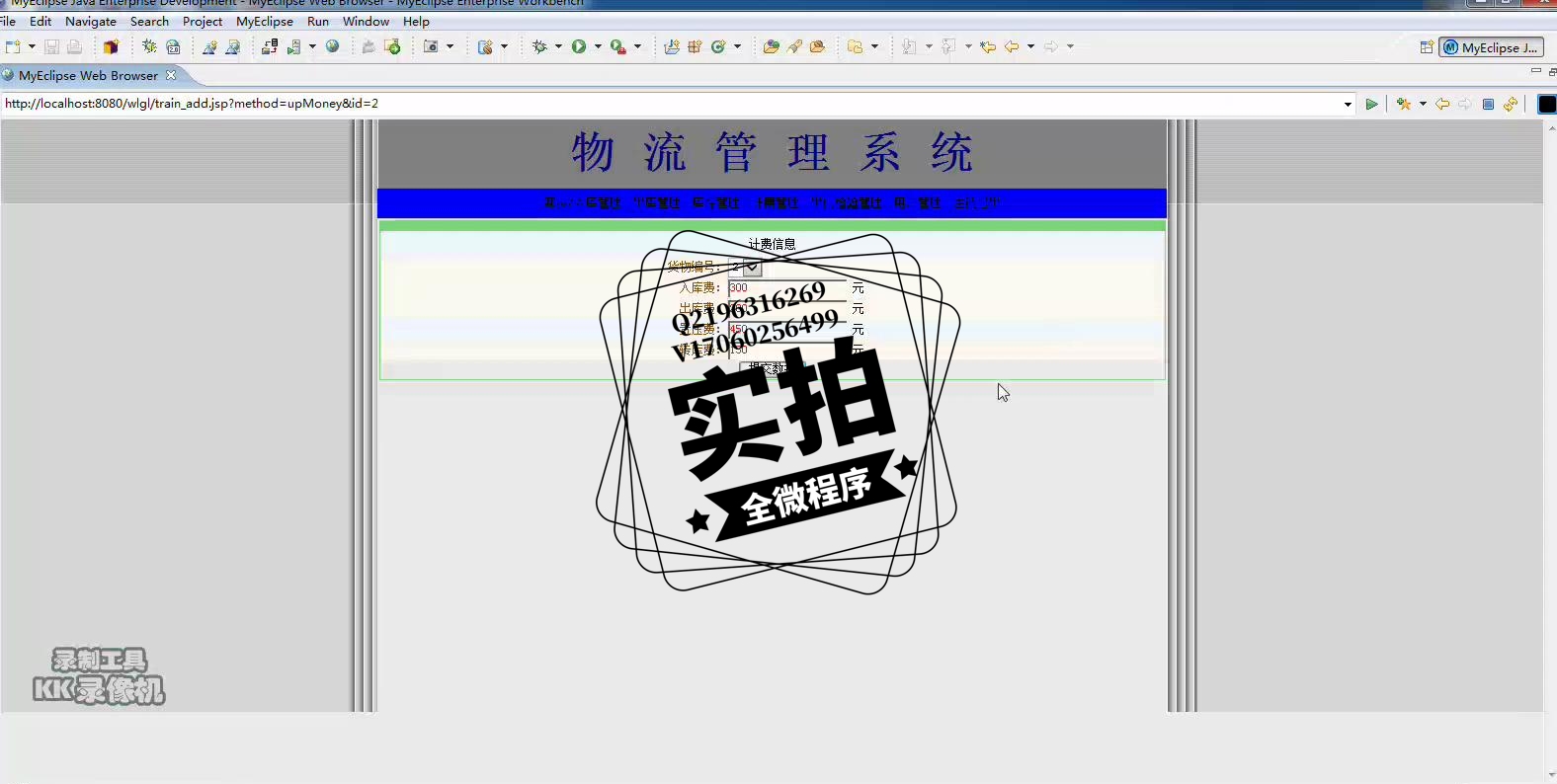Viewport: 1557px width, 784px height.
Task: Expand the Debug dropdown arrow
Action: pos(558,46)
